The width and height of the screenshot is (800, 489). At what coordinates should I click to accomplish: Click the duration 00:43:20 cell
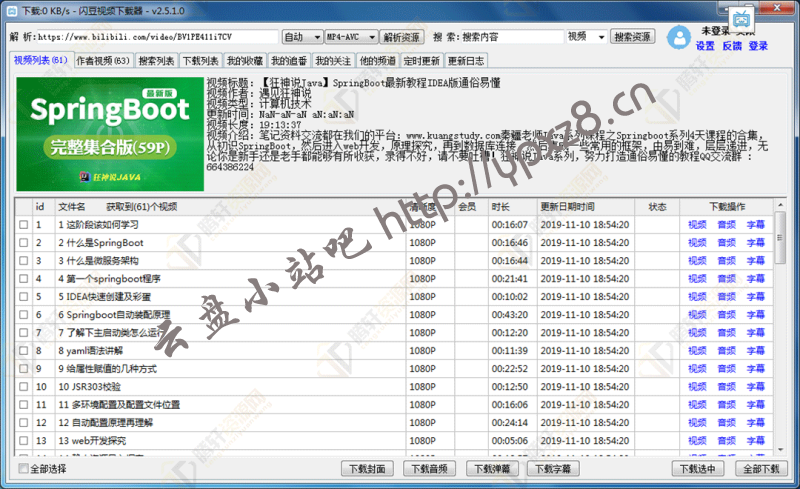510,314
